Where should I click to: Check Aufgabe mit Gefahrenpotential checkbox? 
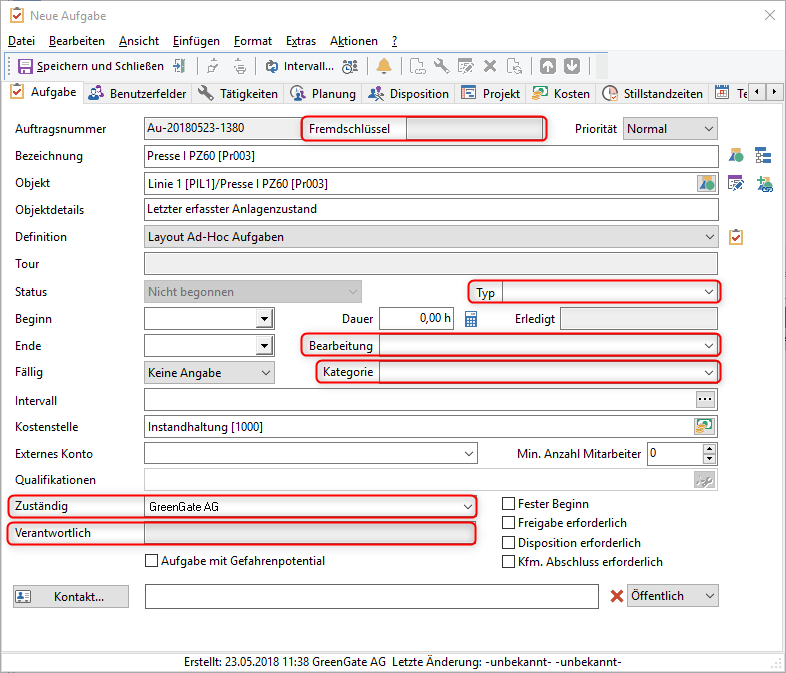coord(151,561)
